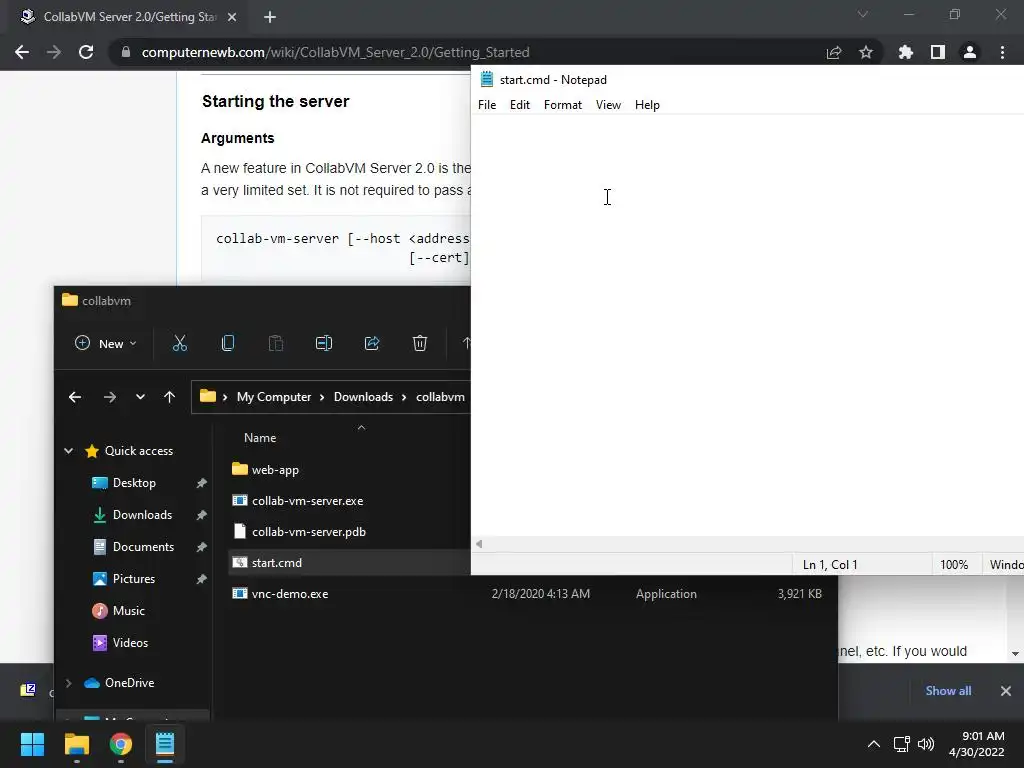Open Notepad from the taskbar
Image resolution: width=1024 pixels, height=768 pixels.
coord(165,744)
